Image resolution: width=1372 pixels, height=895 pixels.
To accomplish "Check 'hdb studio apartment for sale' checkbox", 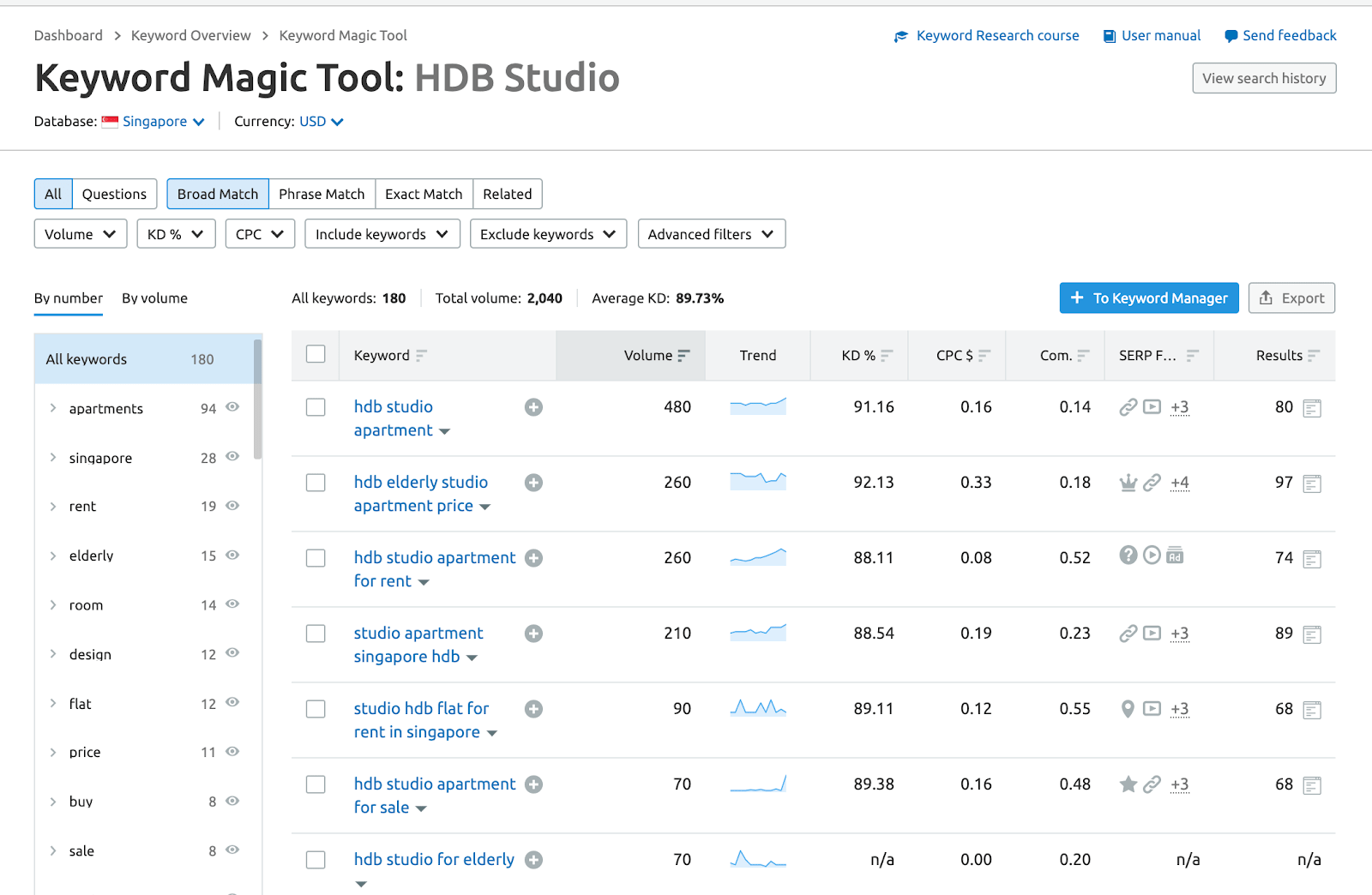I will (x=316, y=784).
